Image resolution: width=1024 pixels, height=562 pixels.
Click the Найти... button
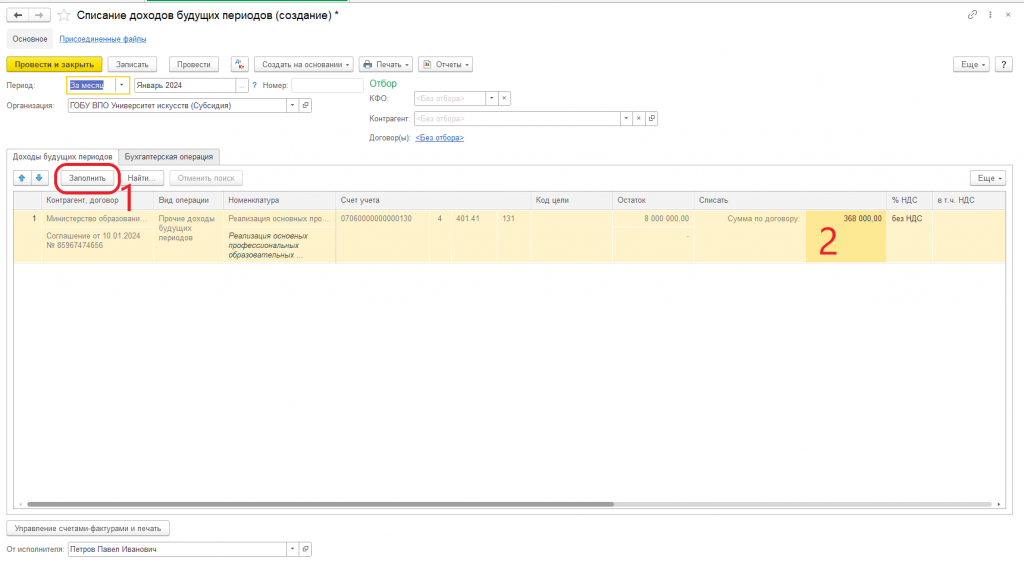click(x=141, y=178)
